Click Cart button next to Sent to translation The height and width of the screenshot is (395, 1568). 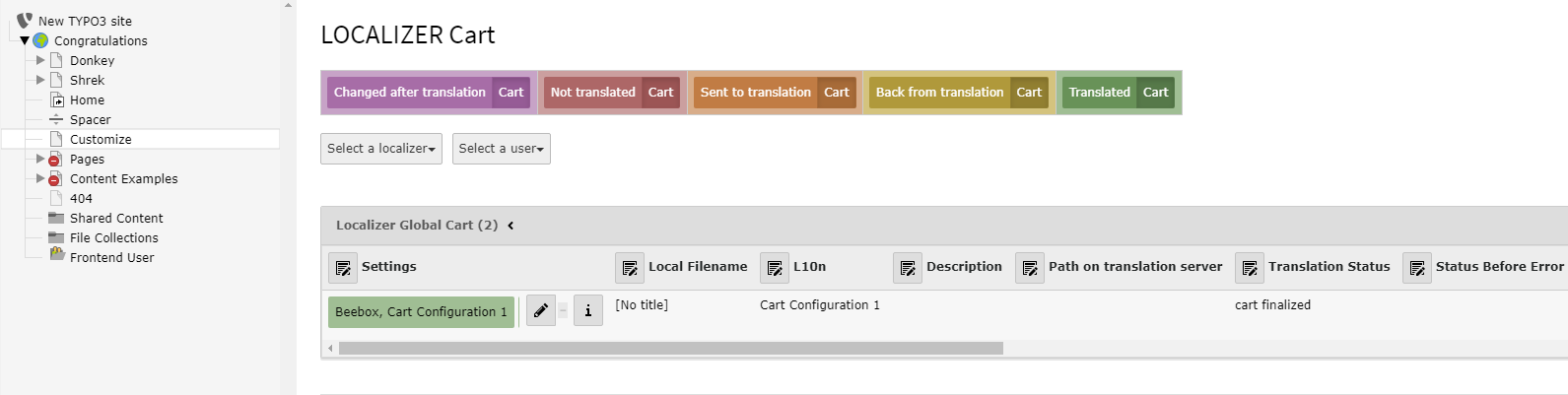click(837, 93)
